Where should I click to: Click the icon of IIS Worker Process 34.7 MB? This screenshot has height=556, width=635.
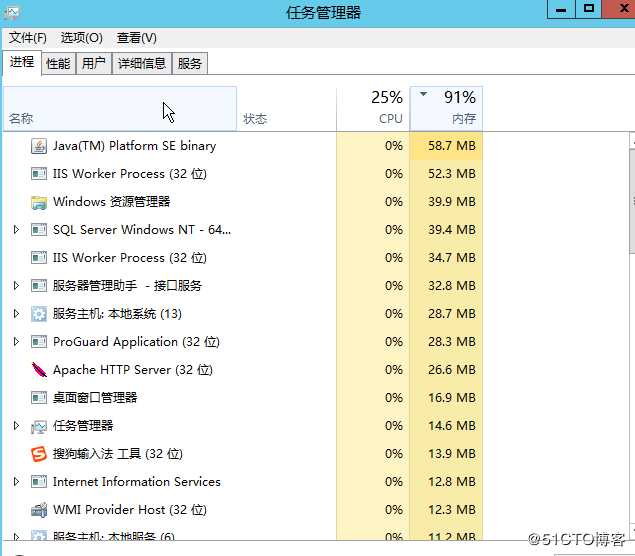coord(39,258)
